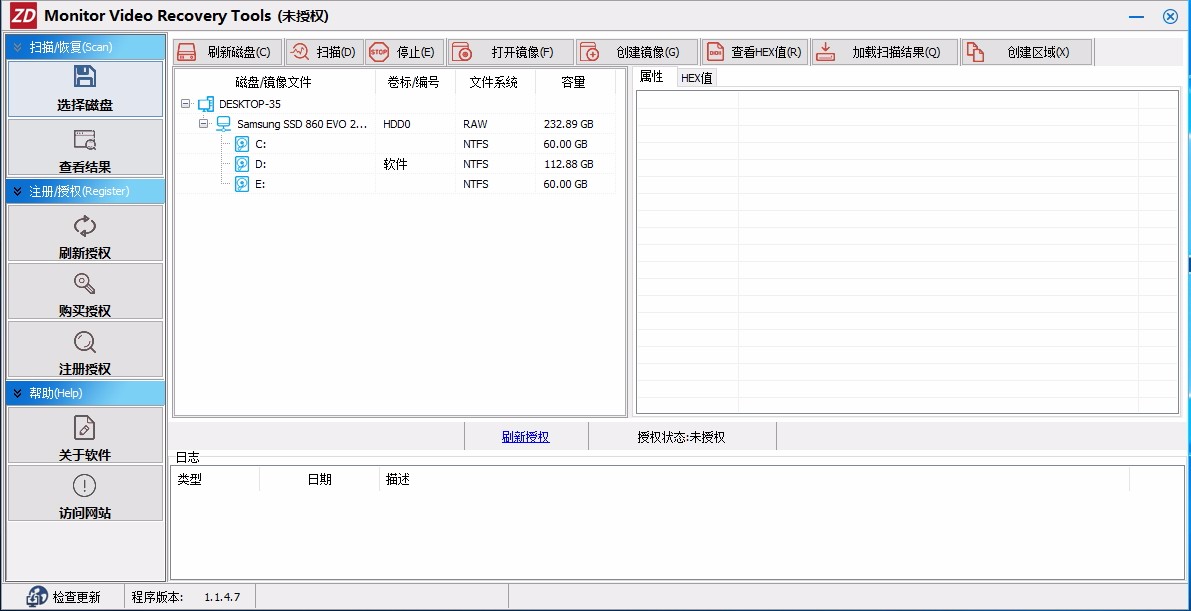Click the 刷新授权 hyperlink
The height and width of the screenshot is (611, 1191).
(526, 437)
